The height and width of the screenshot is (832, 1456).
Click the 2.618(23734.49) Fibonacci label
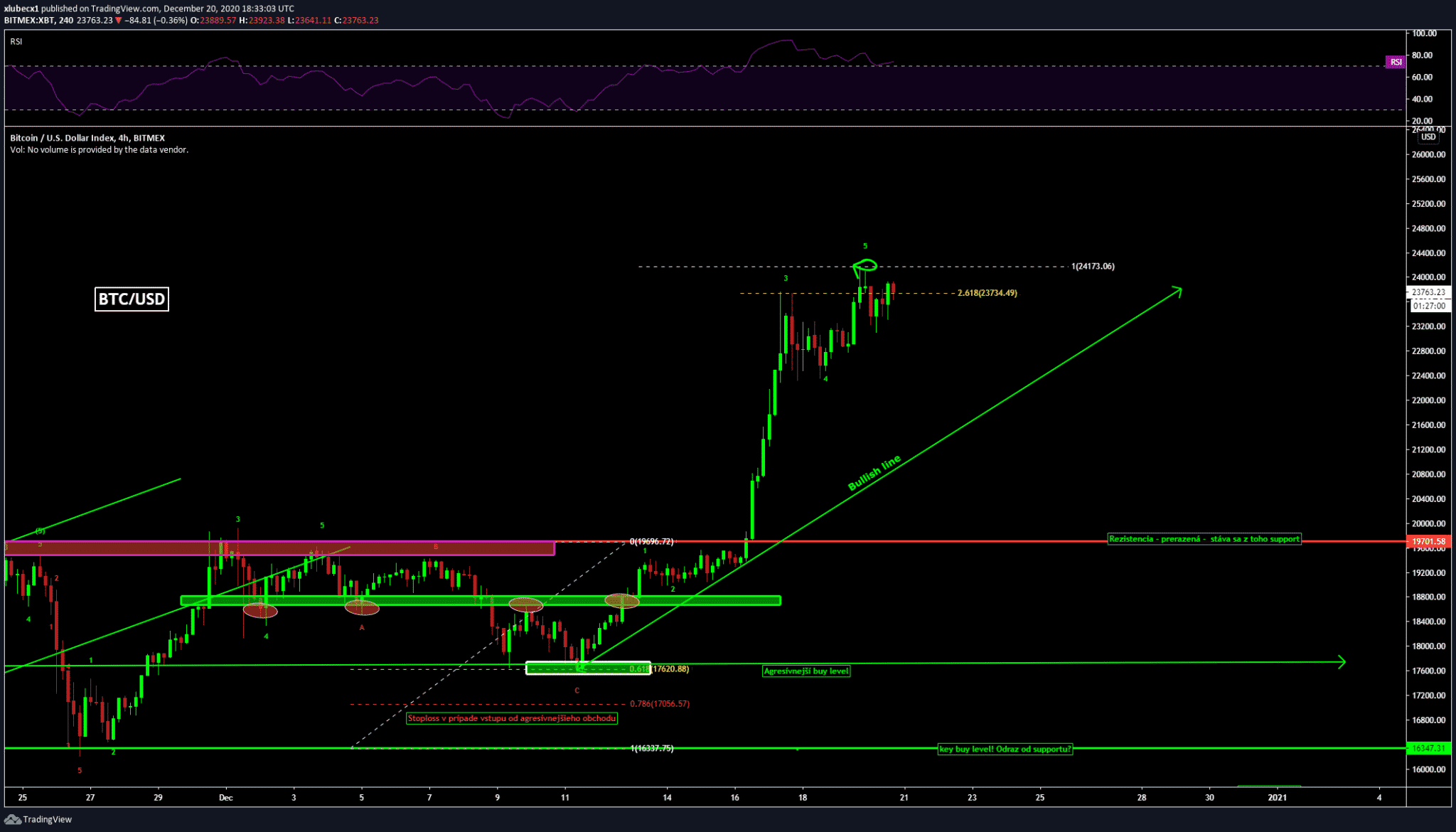click(x=987, y=293)
